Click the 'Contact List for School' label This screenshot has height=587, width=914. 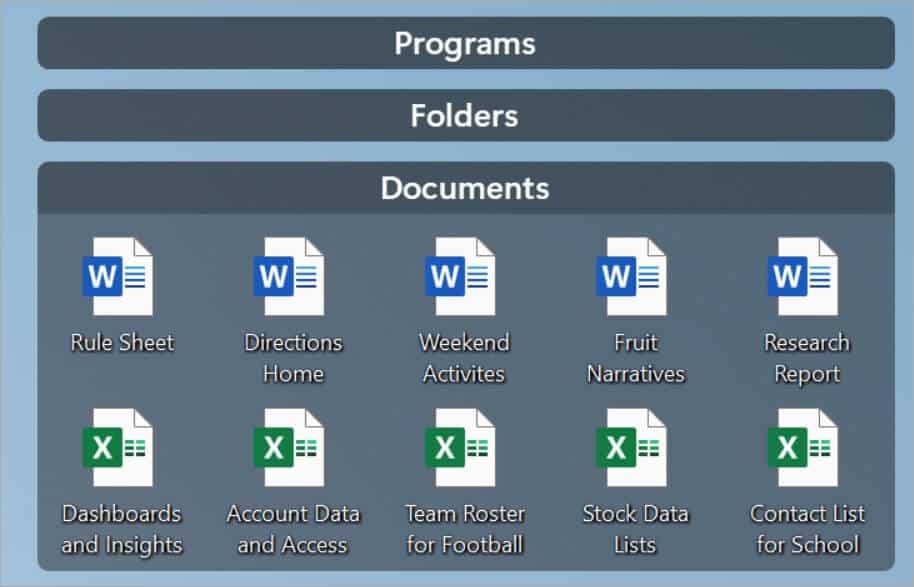807,530
